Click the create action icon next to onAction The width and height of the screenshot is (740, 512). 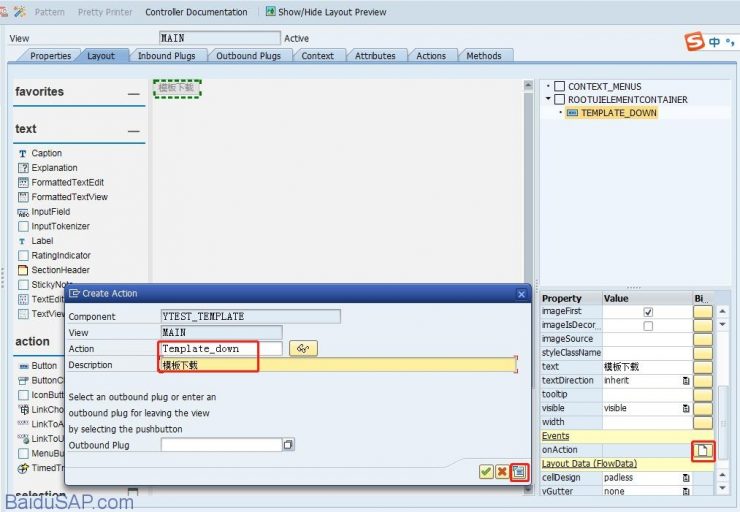pos(703,451)
